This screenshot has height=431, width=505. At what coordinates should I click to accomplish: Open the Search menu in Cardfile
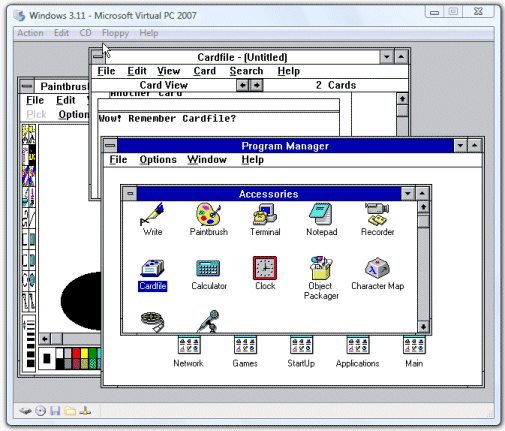[246, 71]
